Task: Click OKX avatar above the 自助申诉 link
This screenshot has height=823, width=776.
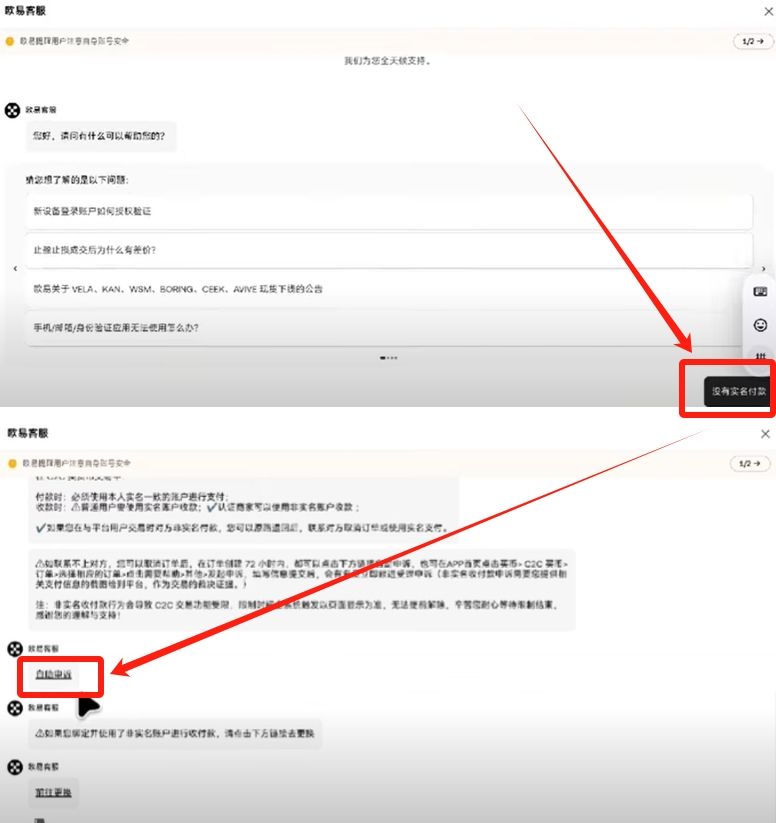Action: tap(14, 649)
